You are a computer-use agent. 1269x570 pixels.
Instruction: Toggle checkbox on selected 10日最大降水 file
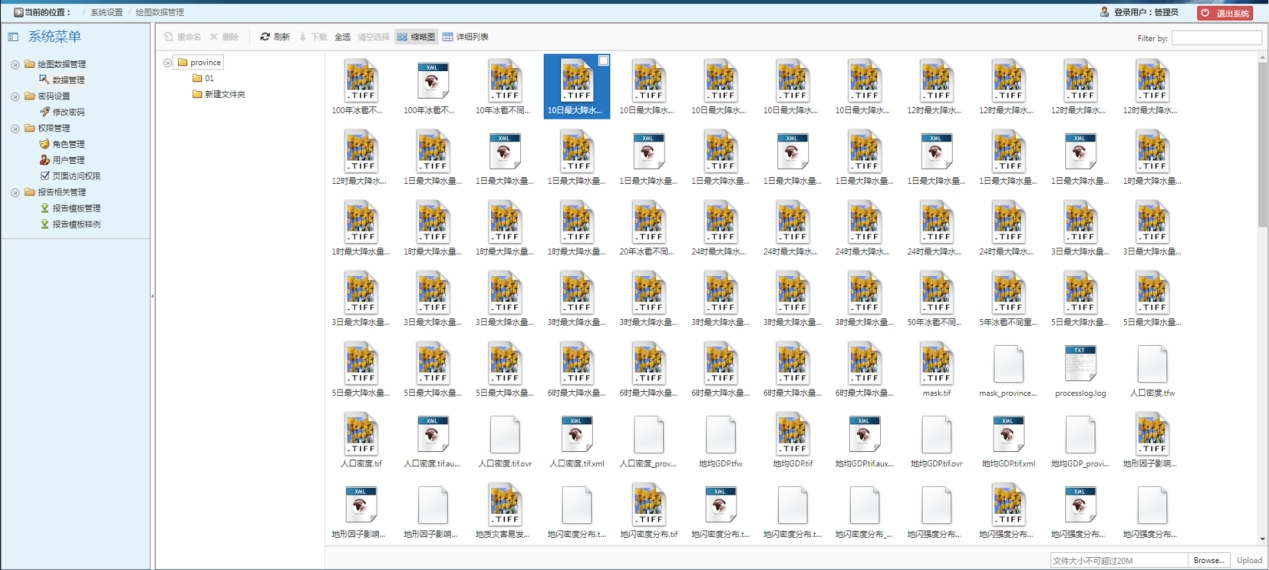coord(603,62)
